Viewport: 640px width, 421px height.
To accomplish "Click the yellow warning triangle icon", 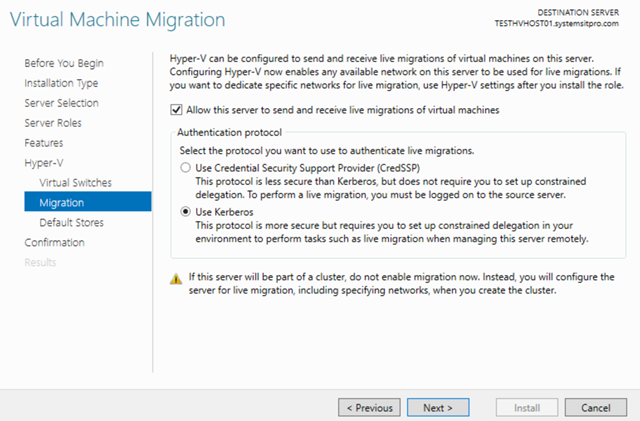I will (x=176, y=279).
